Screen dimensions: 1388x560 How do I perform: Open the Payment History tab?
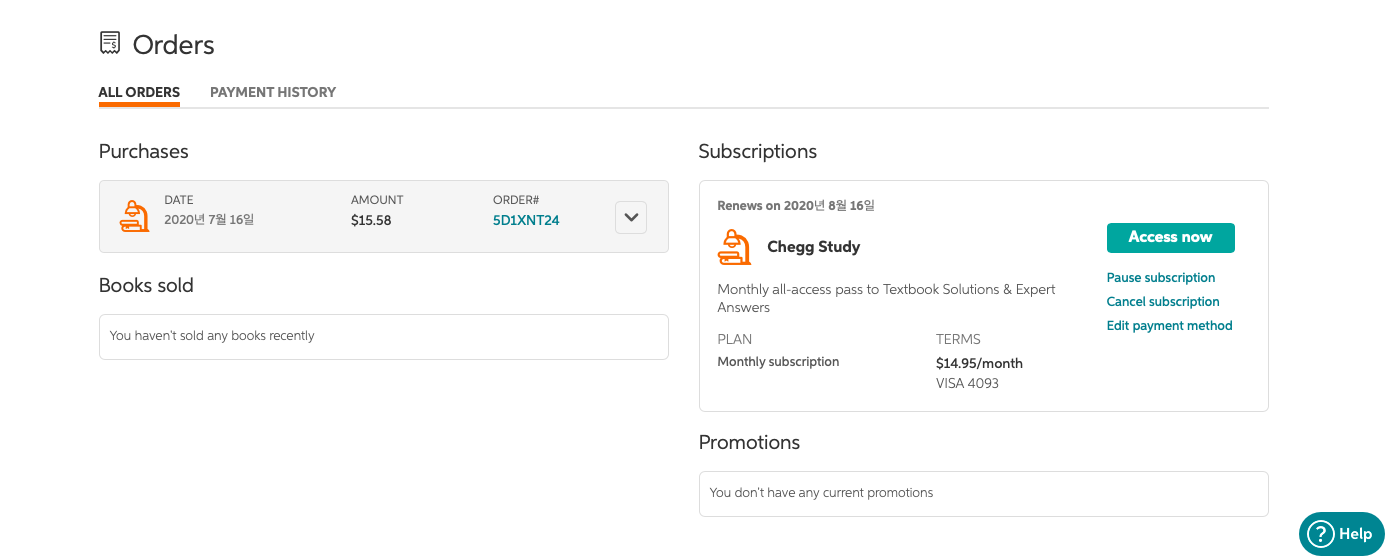273,92
